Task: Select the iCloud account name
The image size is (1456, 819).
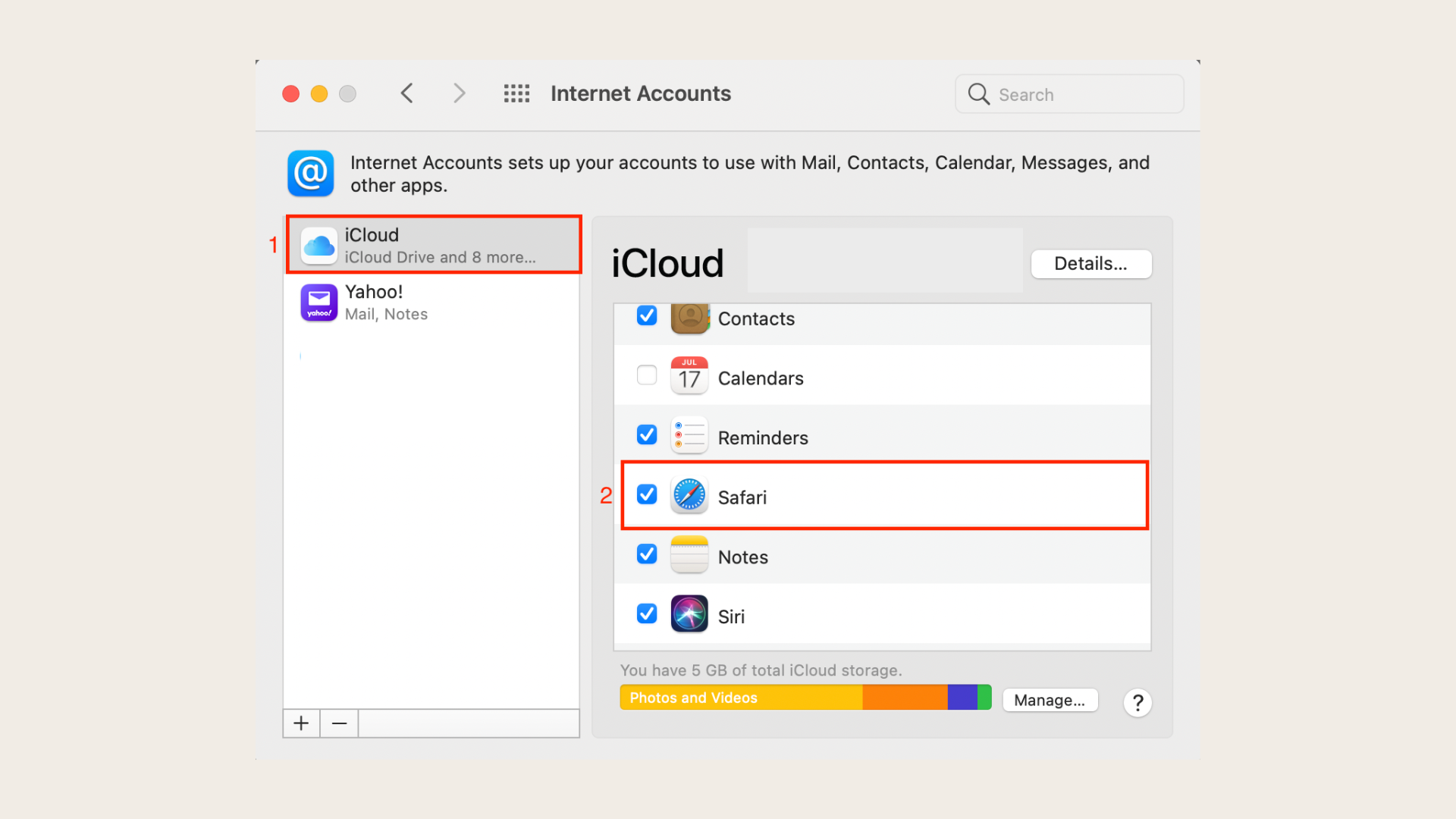Action: click(x=372, y=235)
